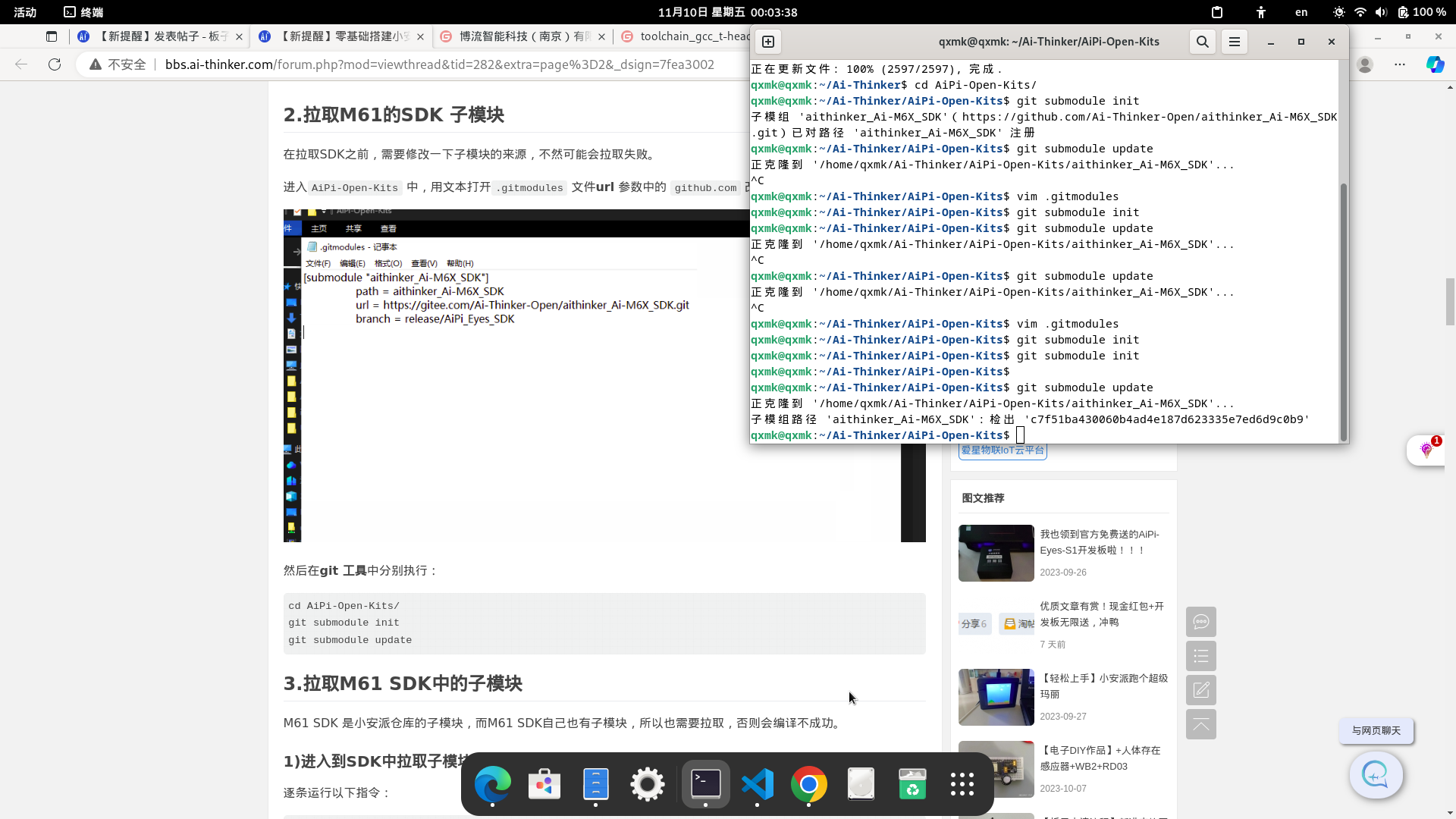Viewport: 1456px width, 819px height.
Task: Open Microsoft Edge from the dock
Action: [x=493, y=784]
